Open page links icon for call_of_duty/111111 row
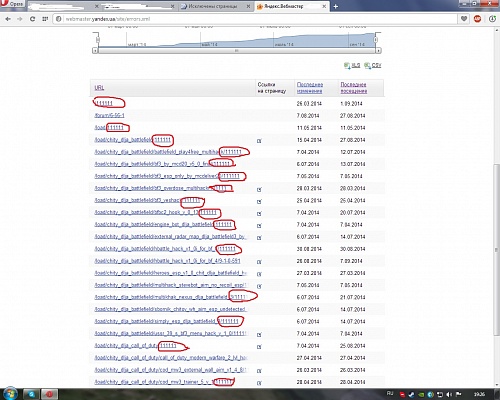The height and width of the screenshot is (400, 500). 259,347
